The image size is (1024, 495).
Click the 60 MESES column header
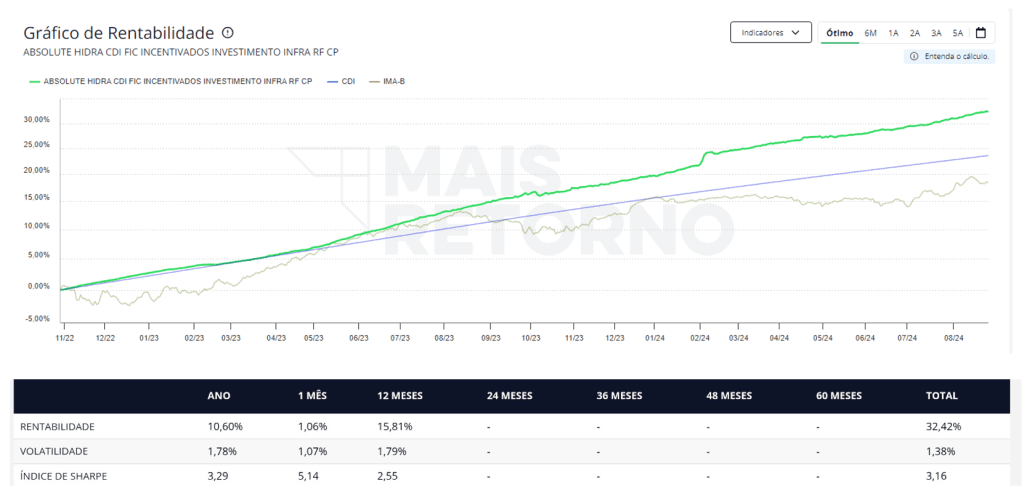pos(839,396)
